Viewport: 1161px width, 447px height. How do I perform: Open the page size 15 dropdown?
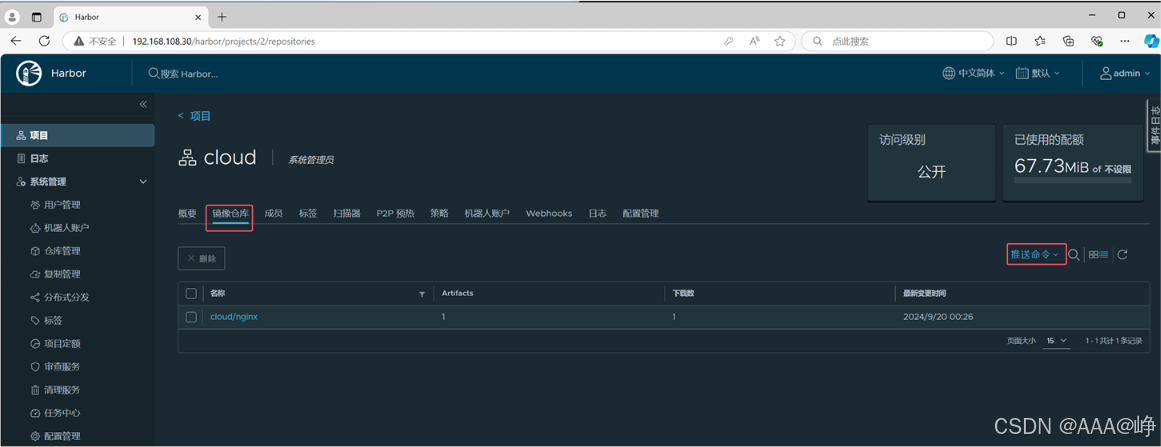tap(1057, 340)
